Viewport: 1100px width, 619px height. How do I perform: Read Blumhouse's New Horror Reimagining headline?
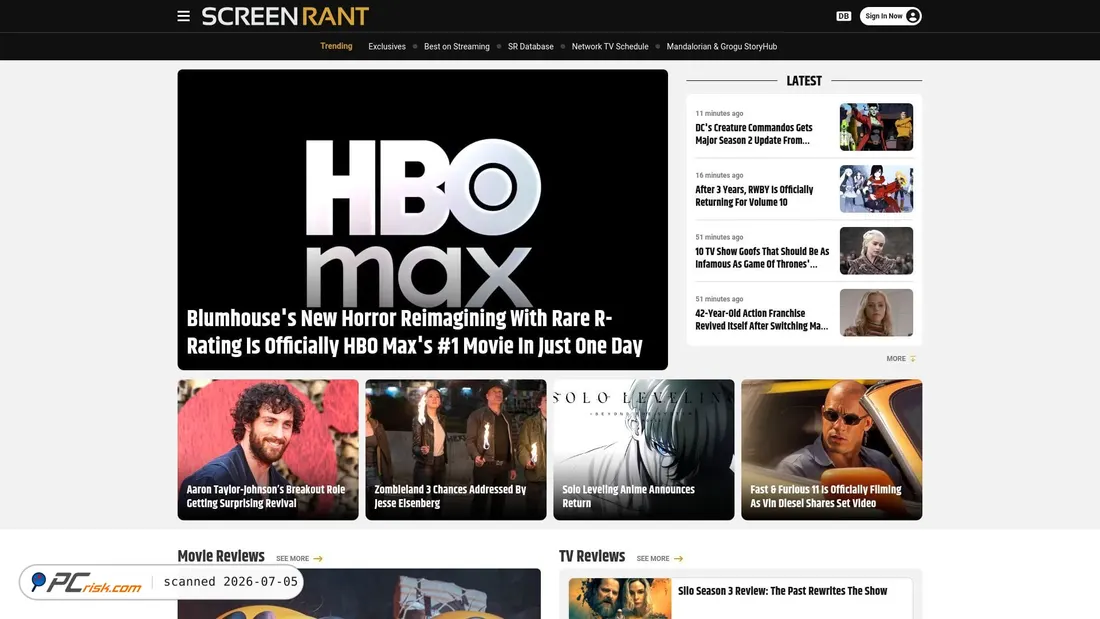tap(414, 332)
